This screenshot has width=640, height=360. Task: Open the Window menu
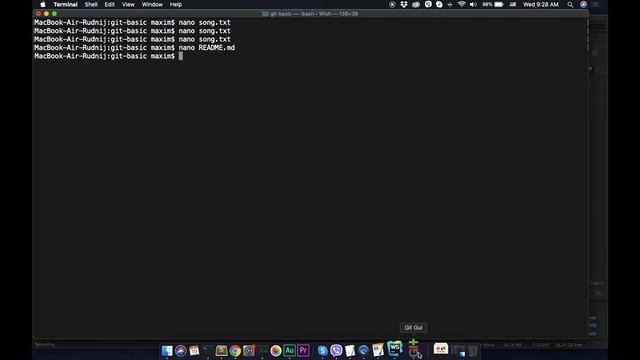152,4
